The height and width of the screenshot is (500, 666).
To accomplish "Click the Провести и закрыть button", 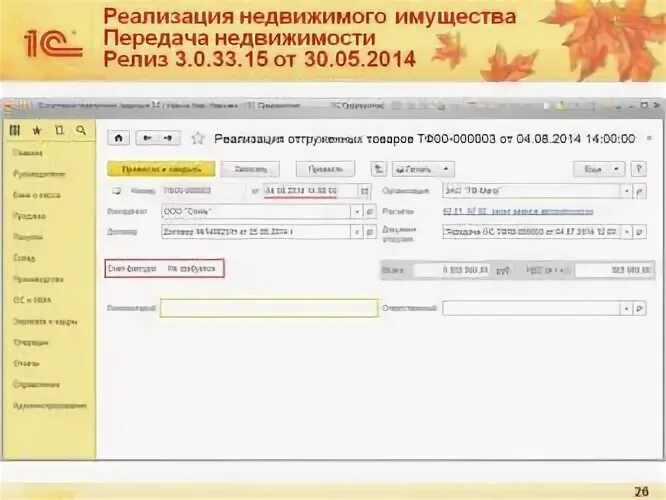I will [x=161, y=169].
